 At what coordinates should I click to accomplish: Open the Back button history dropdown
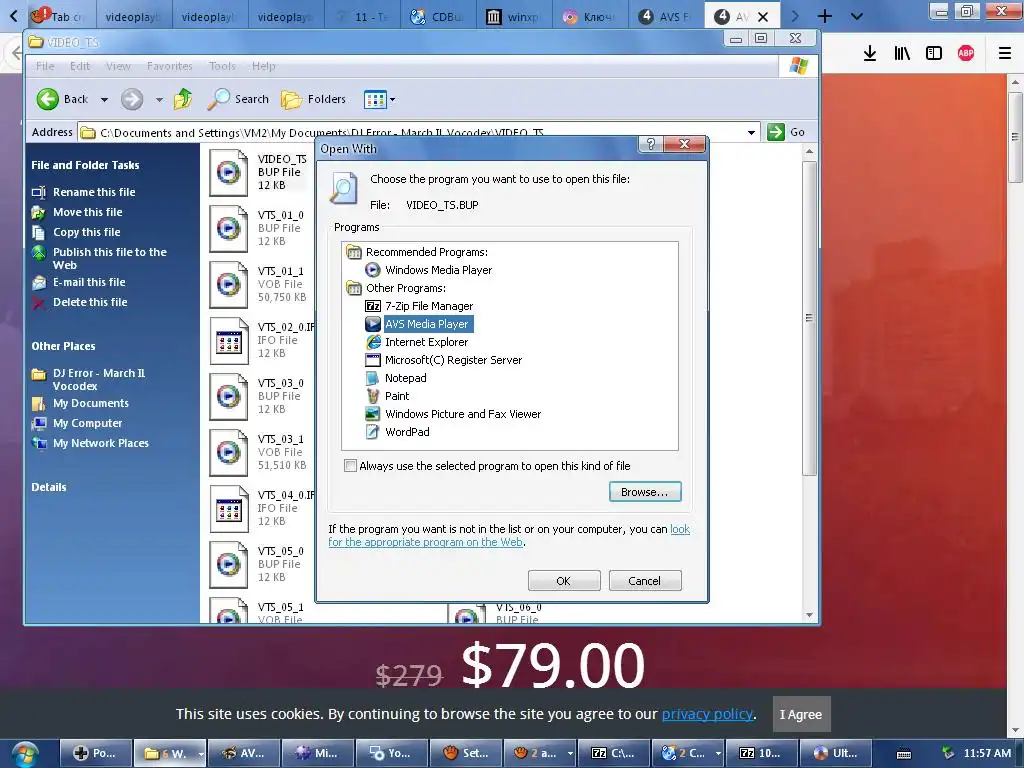104,100
